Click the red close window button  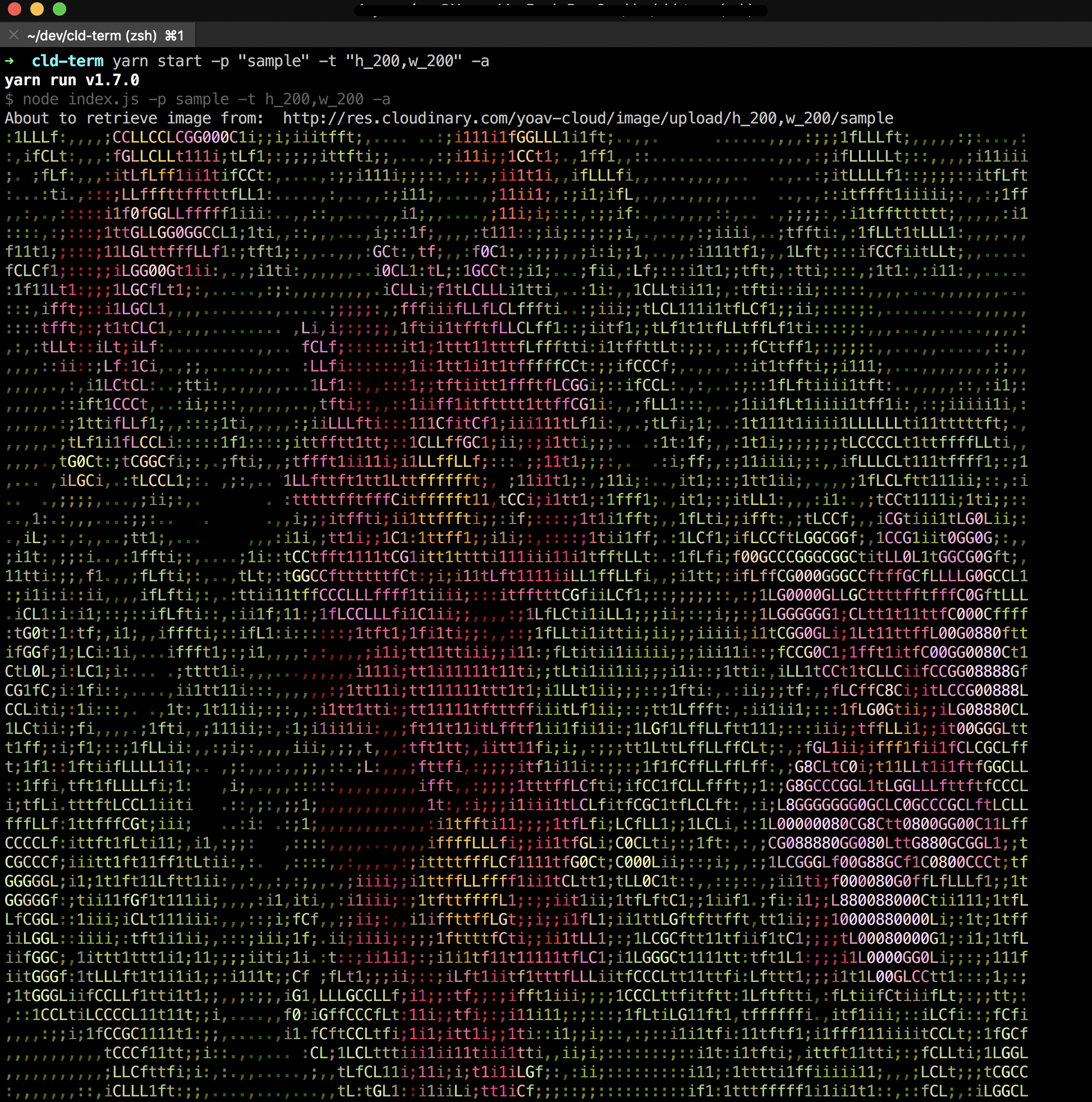[15, 8]
